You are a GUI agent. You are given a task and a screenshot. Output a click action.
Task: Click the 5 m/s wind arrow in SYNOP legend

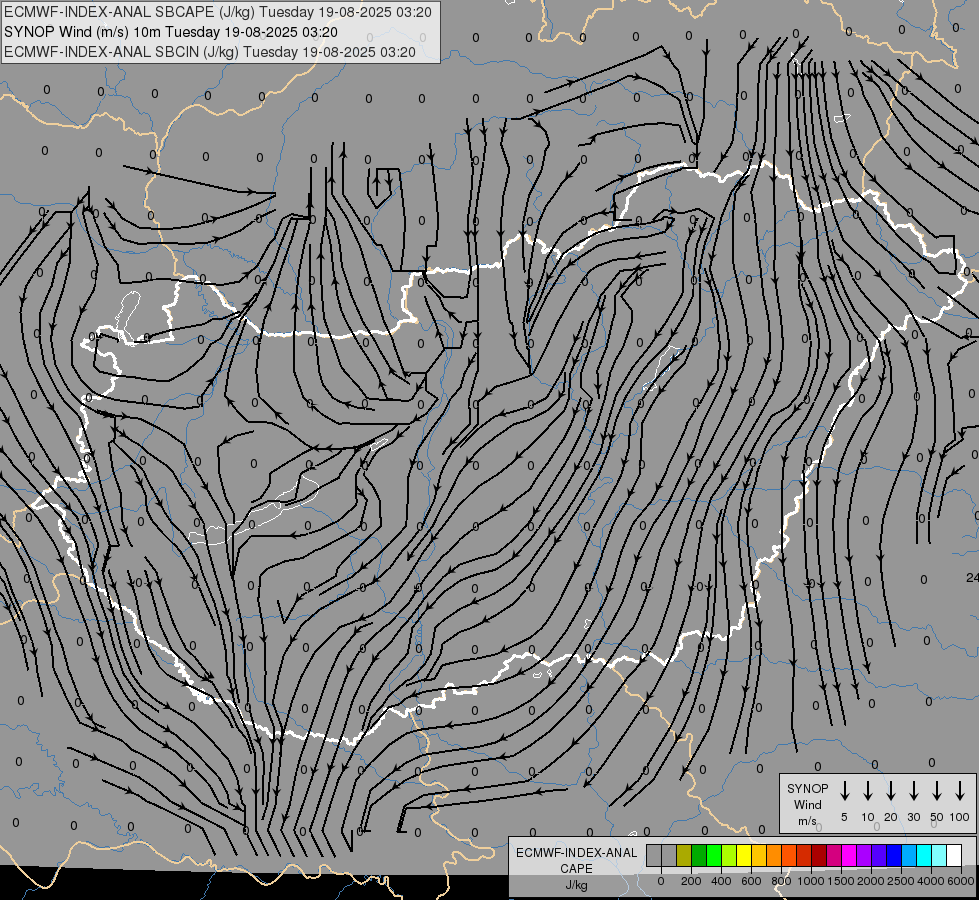[844, 791]
